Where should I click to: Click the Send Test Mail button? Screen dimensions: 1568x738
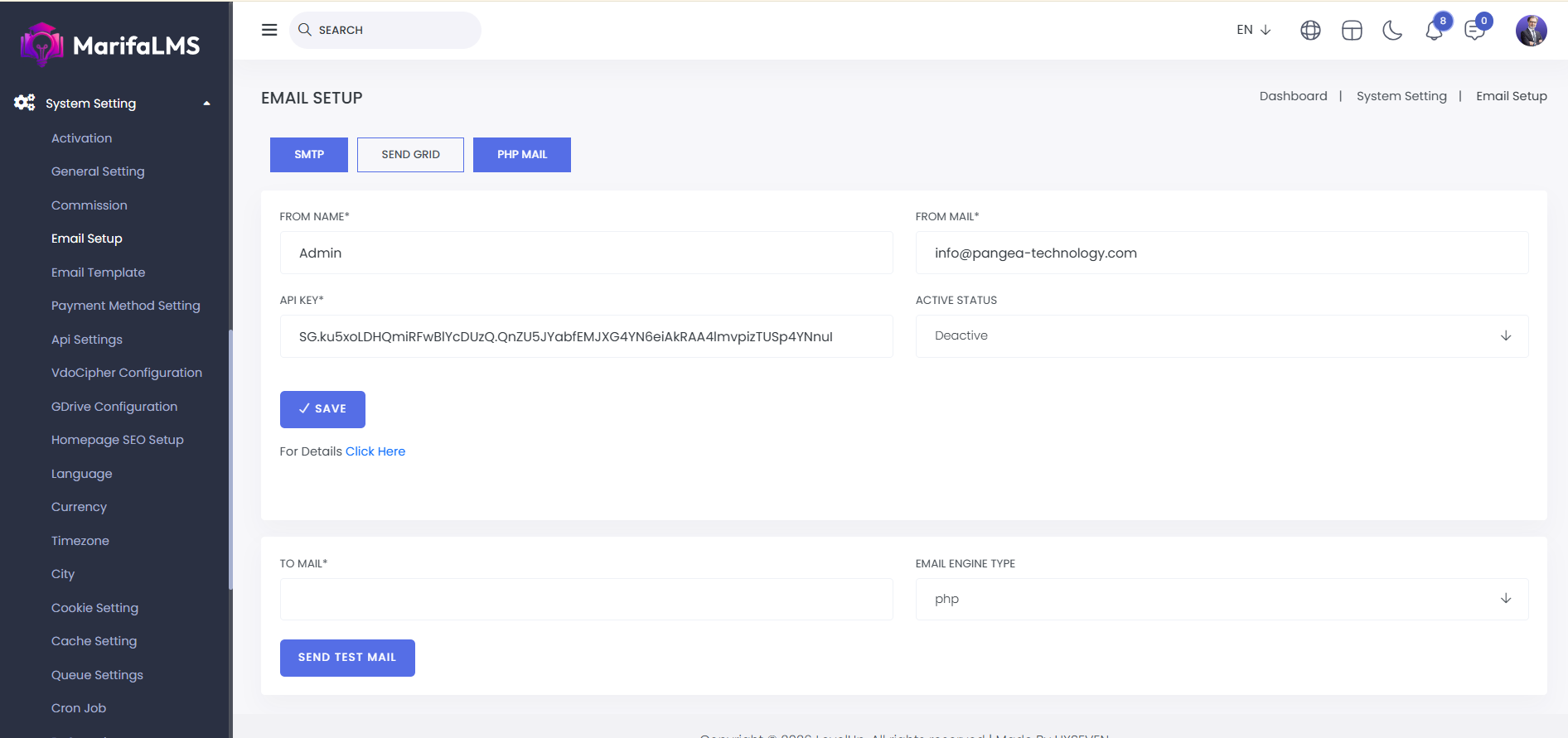(x=347, y=658)
